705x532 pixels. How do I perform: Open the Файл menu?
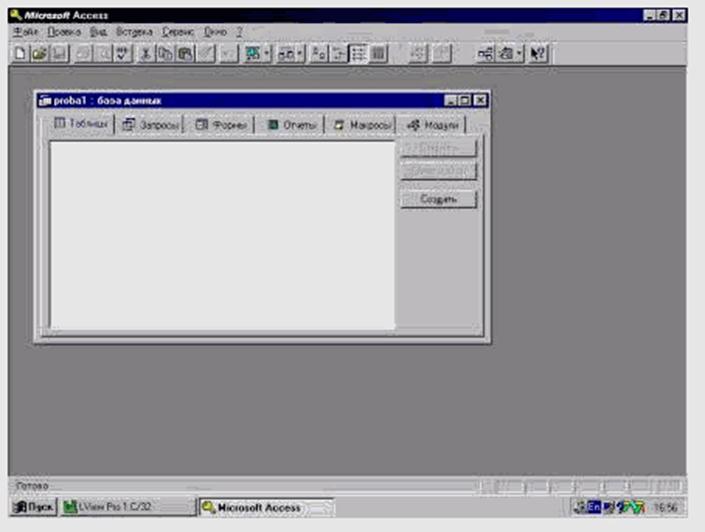(26, 32)
